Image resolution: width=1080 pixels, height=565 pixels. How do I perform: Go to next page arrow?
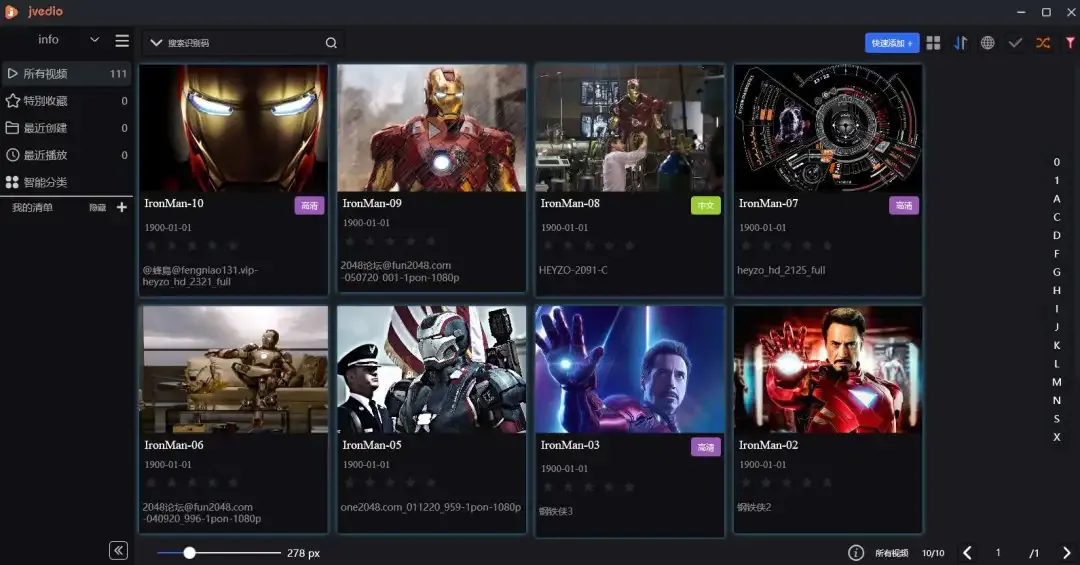tap(1067, 553)
